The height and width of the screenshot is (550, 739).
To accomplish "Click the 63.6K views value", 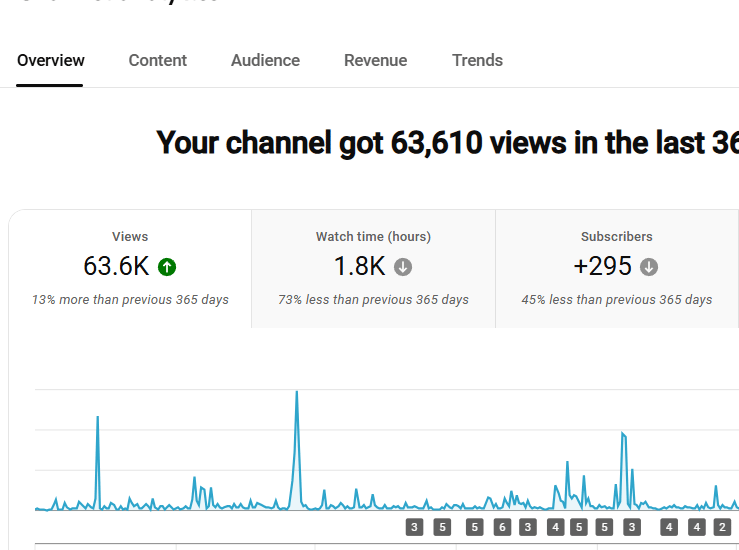I will [116, 266].
